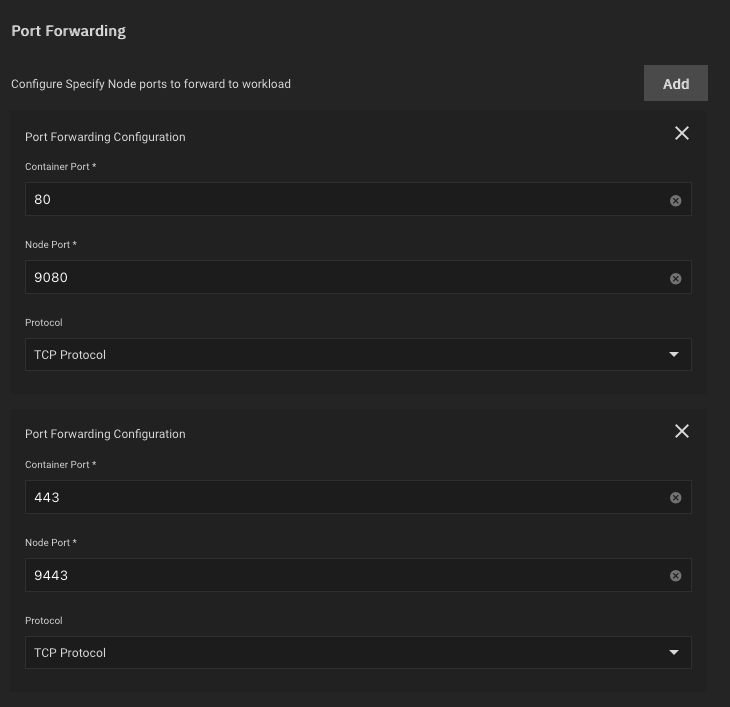Click the 'Node Port *' label above 9080
This screenshot has height=707, width=730.
51,245
